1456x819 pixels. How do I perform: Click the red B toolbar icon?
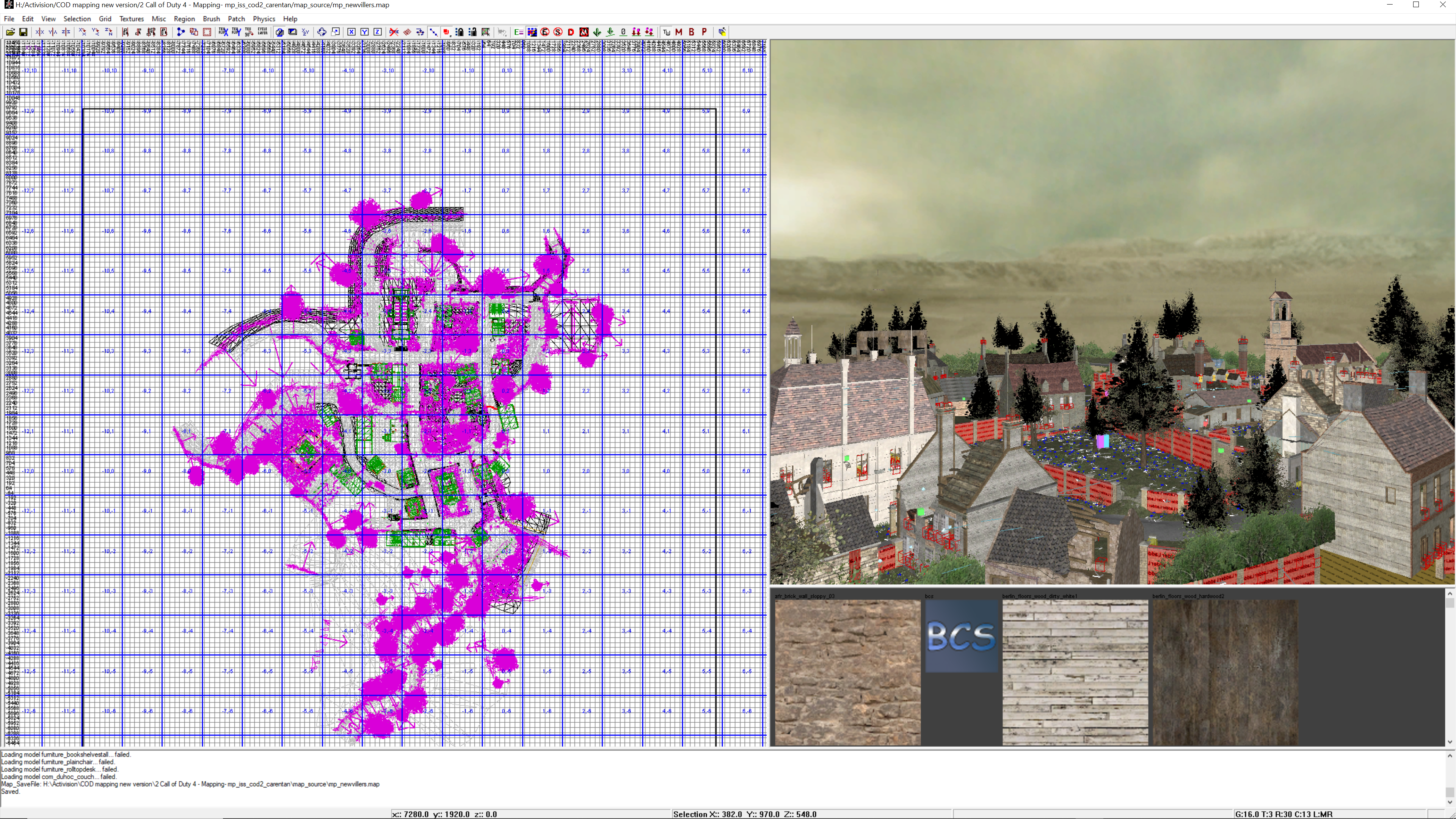692,31
